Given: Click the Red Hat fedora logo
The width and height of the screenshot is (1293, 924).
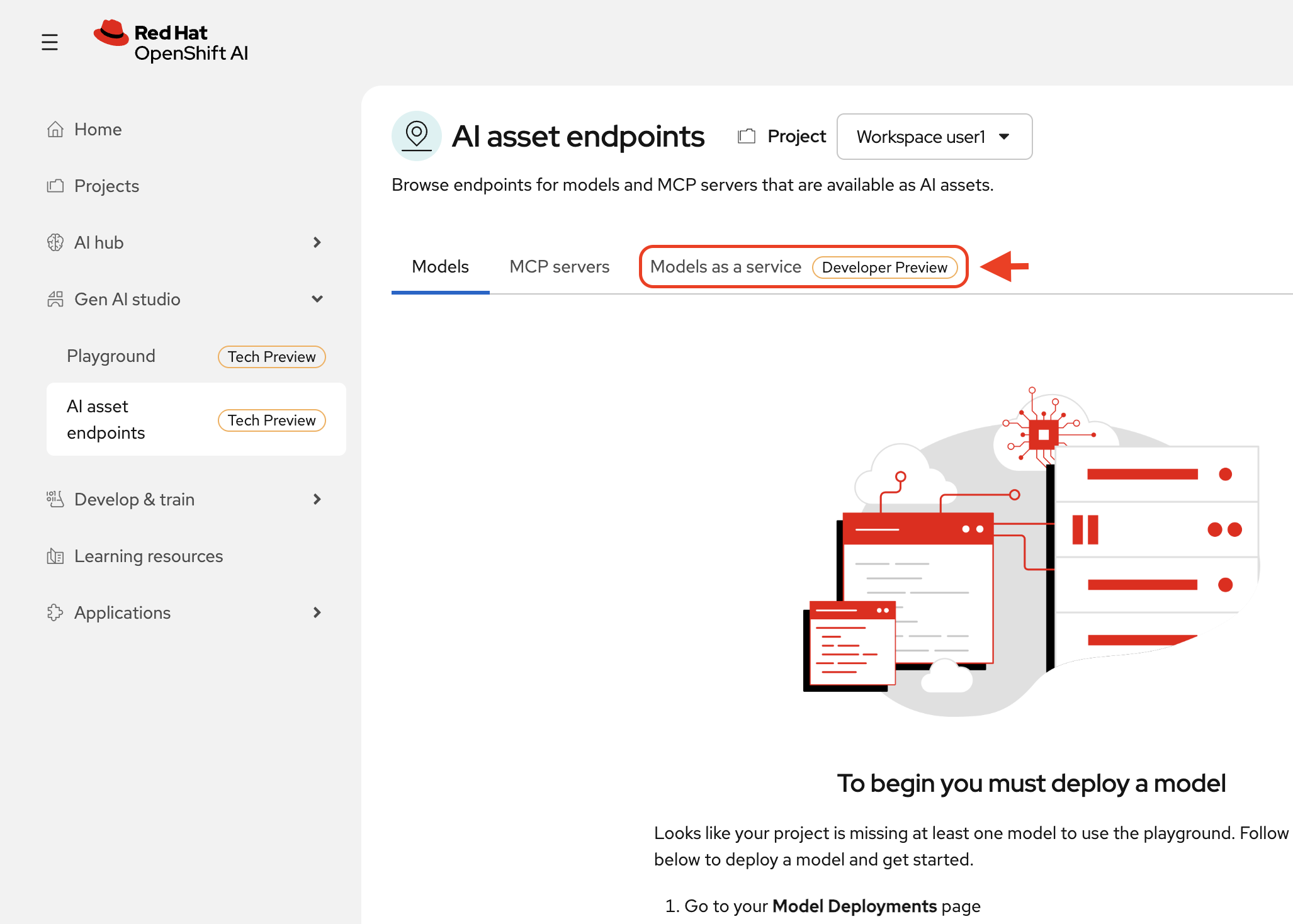Looking at the screenshot, I should [111, 33].
